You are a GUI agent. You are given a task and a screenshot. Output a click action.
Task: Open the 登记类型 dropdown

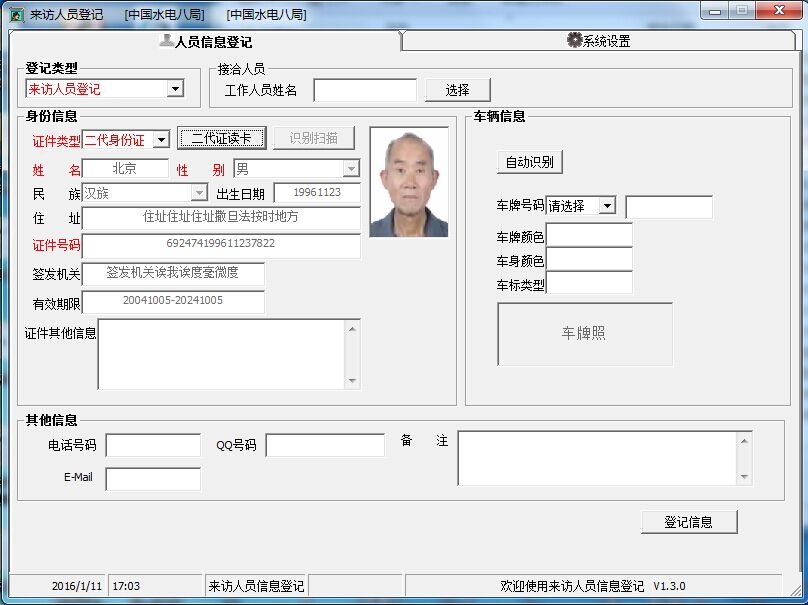coord(175,89)
